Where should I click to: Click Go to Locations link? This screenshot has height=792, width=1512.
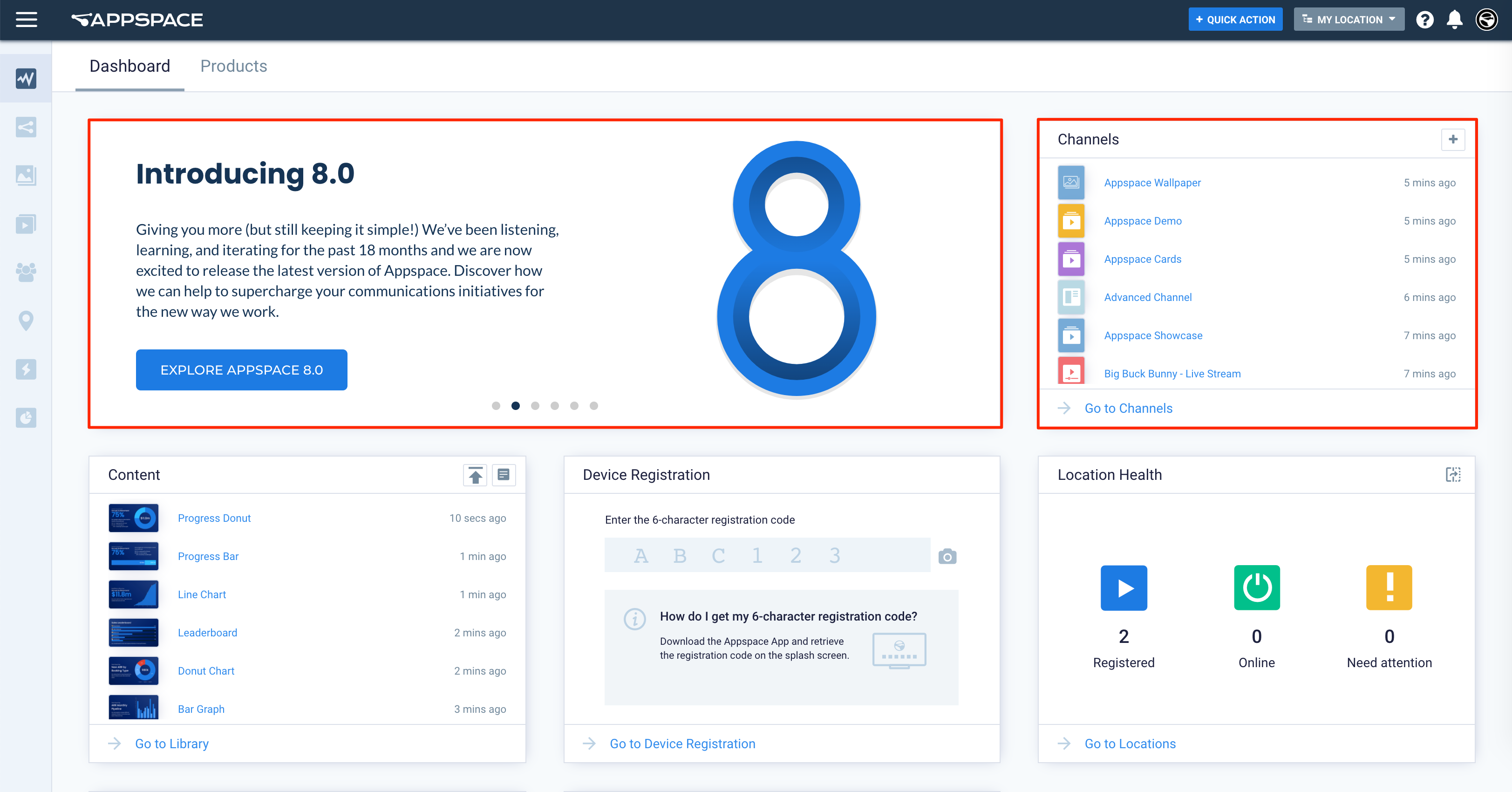(1130, 743)
